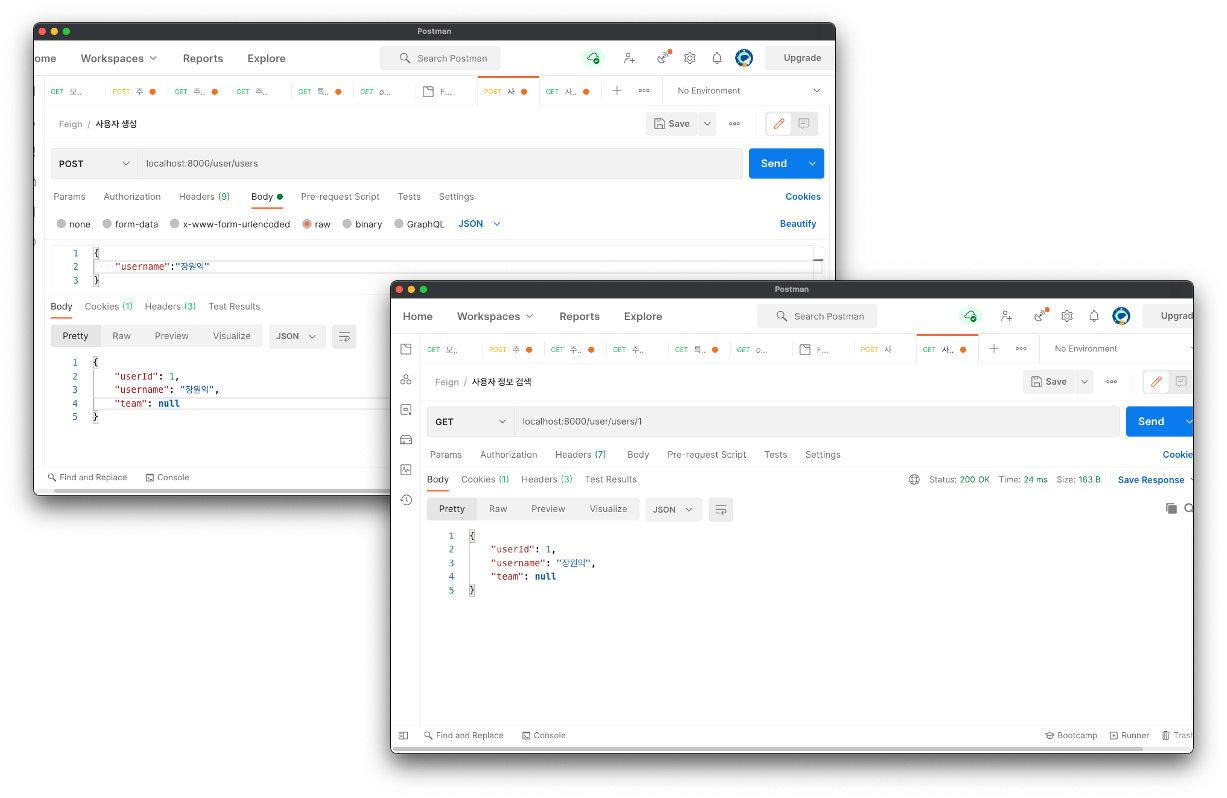Expand Save options arrow in front window

pos(1085,381)
